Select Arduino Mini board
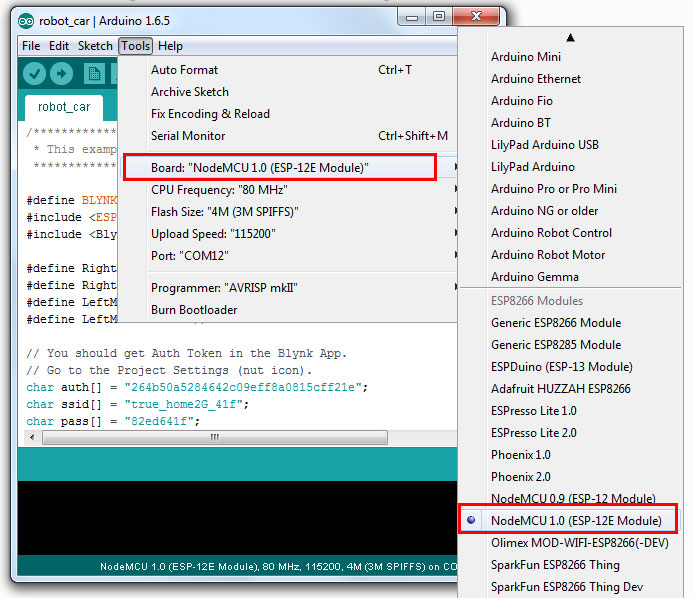Screen dimensions: 694x598 570,57
